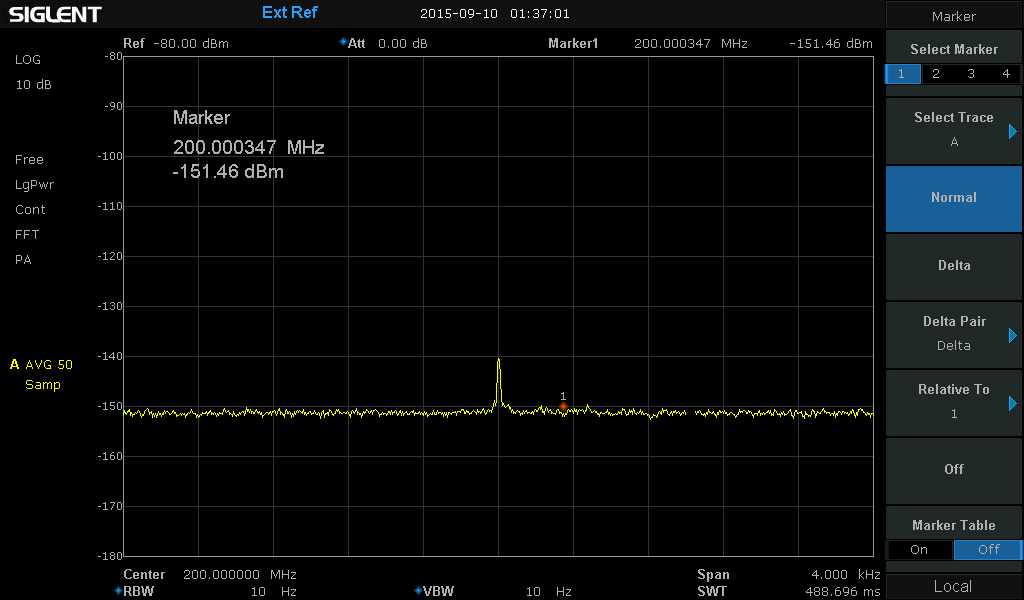This screenshot has width=1024, height=600.
Task: Select marker 2 in Select Marker
Action: tap(936, 74)
